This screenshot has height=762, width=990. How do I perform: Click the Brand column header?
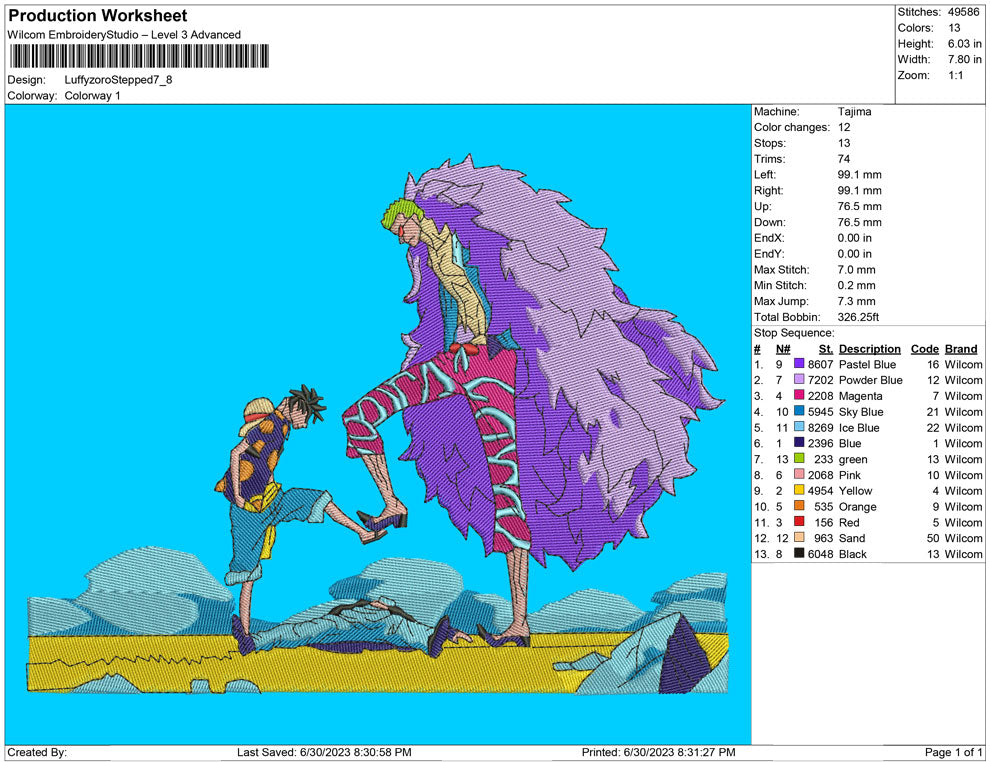point(961,349)
